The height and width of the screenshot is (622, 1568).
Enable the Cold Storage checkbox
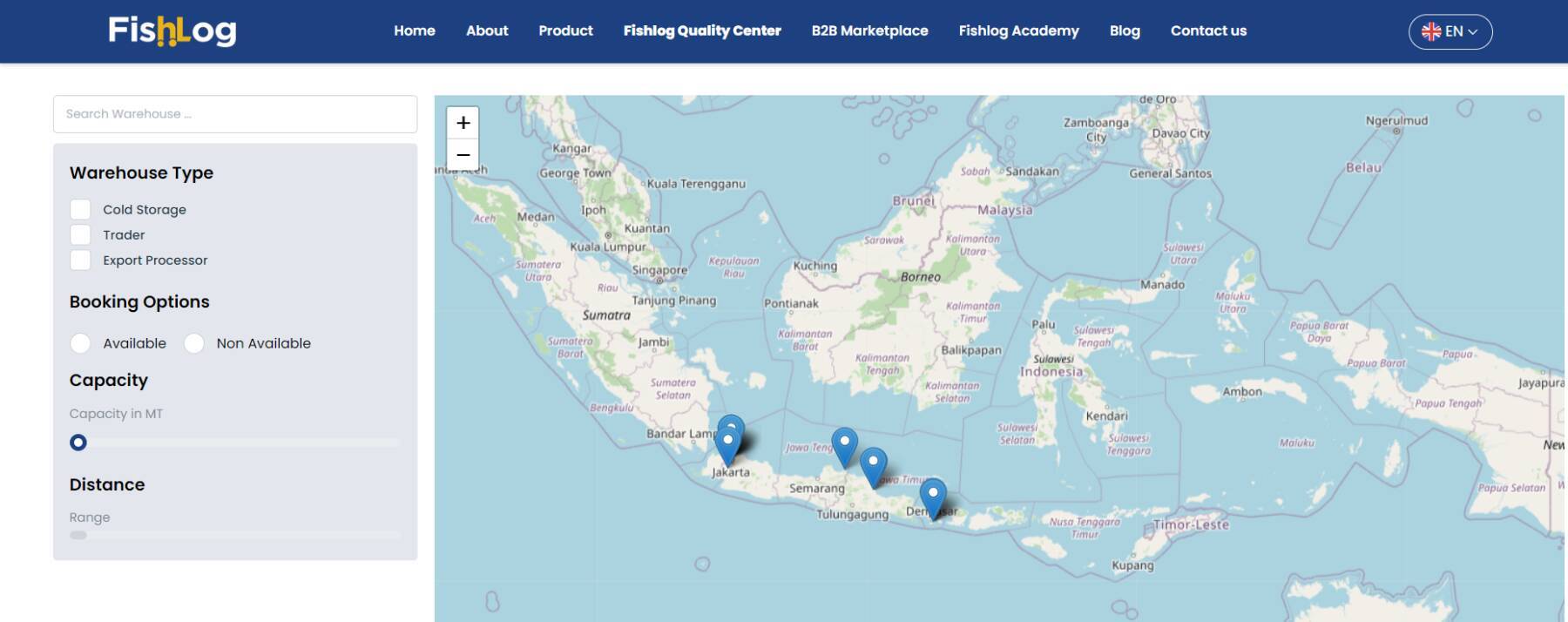click(80, 209)
